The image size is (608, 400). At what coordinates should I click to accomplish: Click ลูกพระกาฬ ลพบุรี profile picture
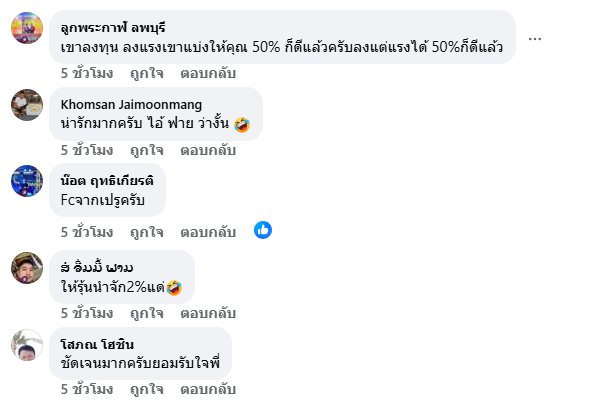(26, 28)
